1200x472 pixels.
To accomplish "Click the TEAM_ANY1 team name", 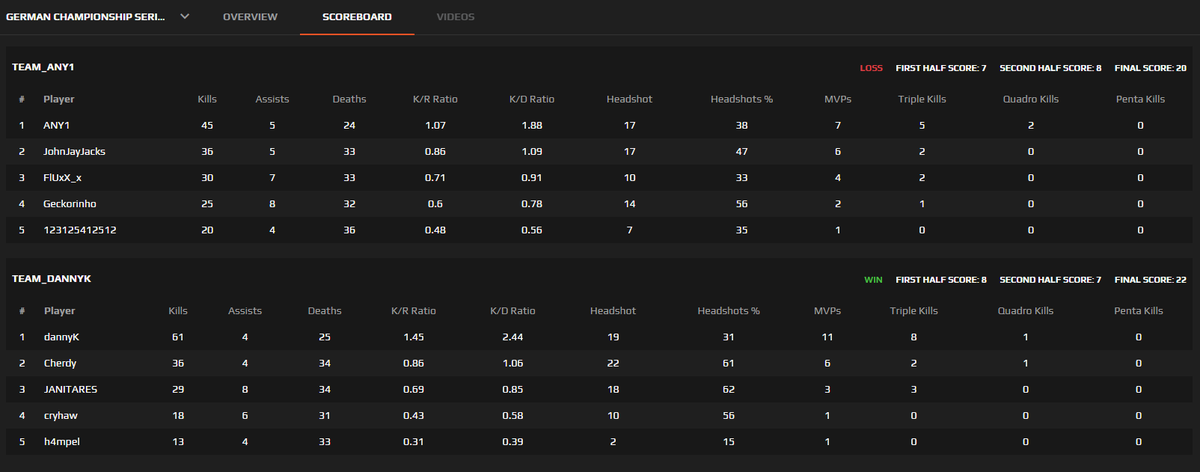I will coord(43,68).
